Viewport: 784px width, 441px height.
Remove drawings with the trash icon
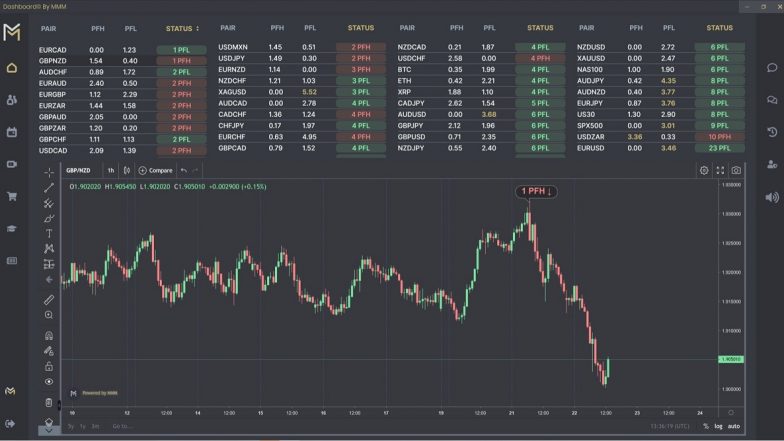point(49,402)
